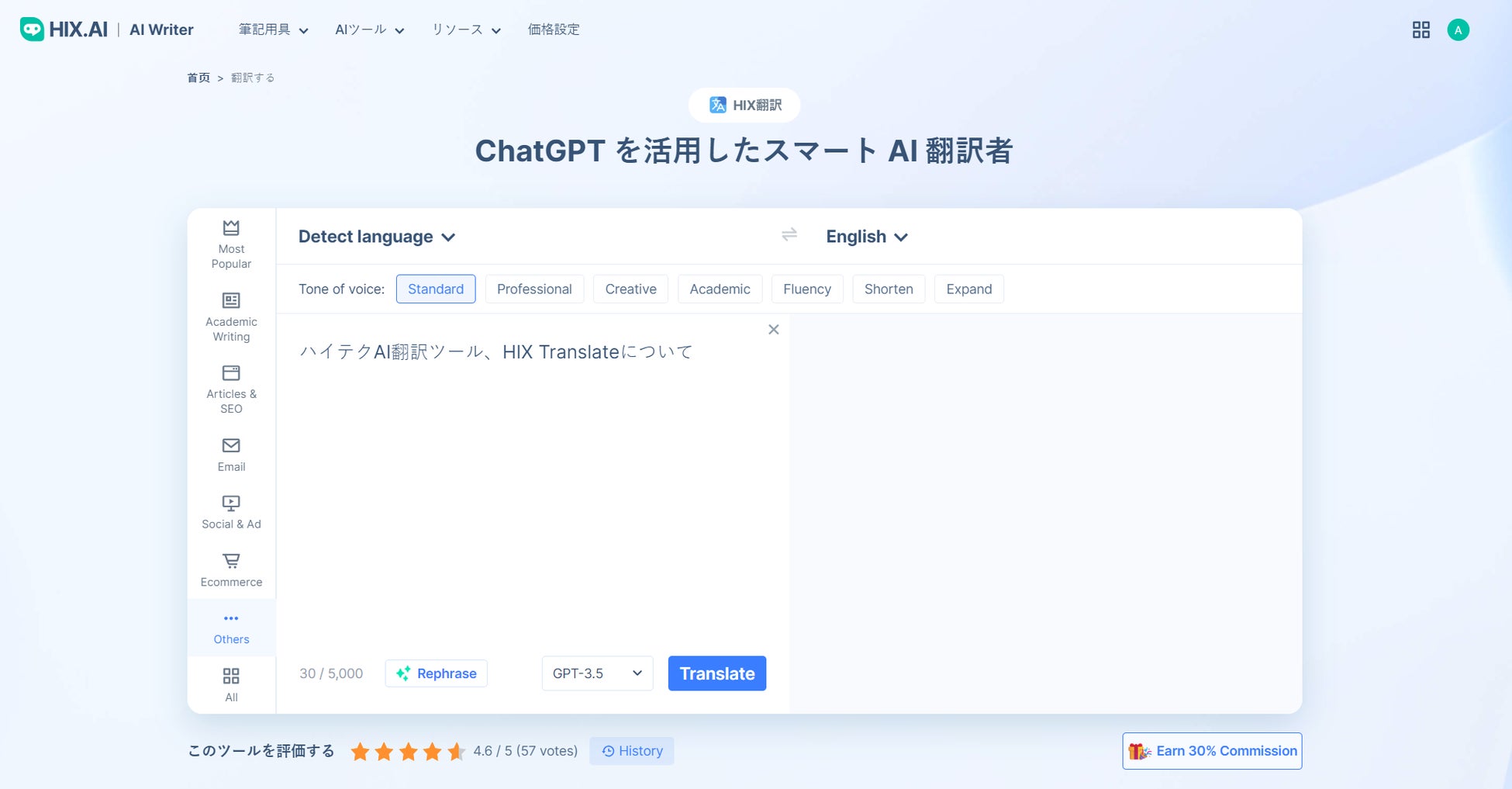Open the 価格設定 pricing page
The height and width of the screenshot is (789, 1512).
(554, 29)
